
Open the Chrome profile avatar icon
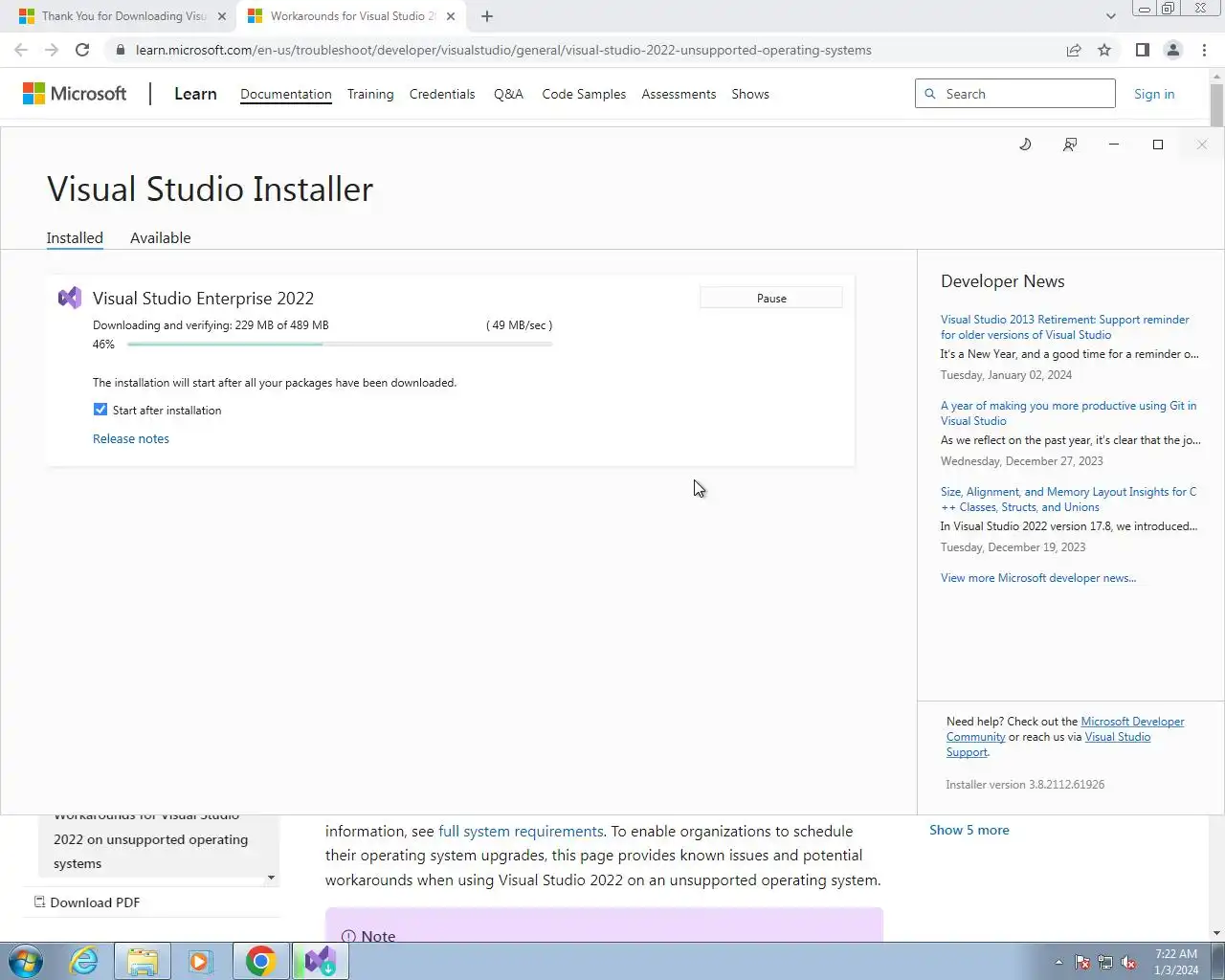(x=1172, y=50)
